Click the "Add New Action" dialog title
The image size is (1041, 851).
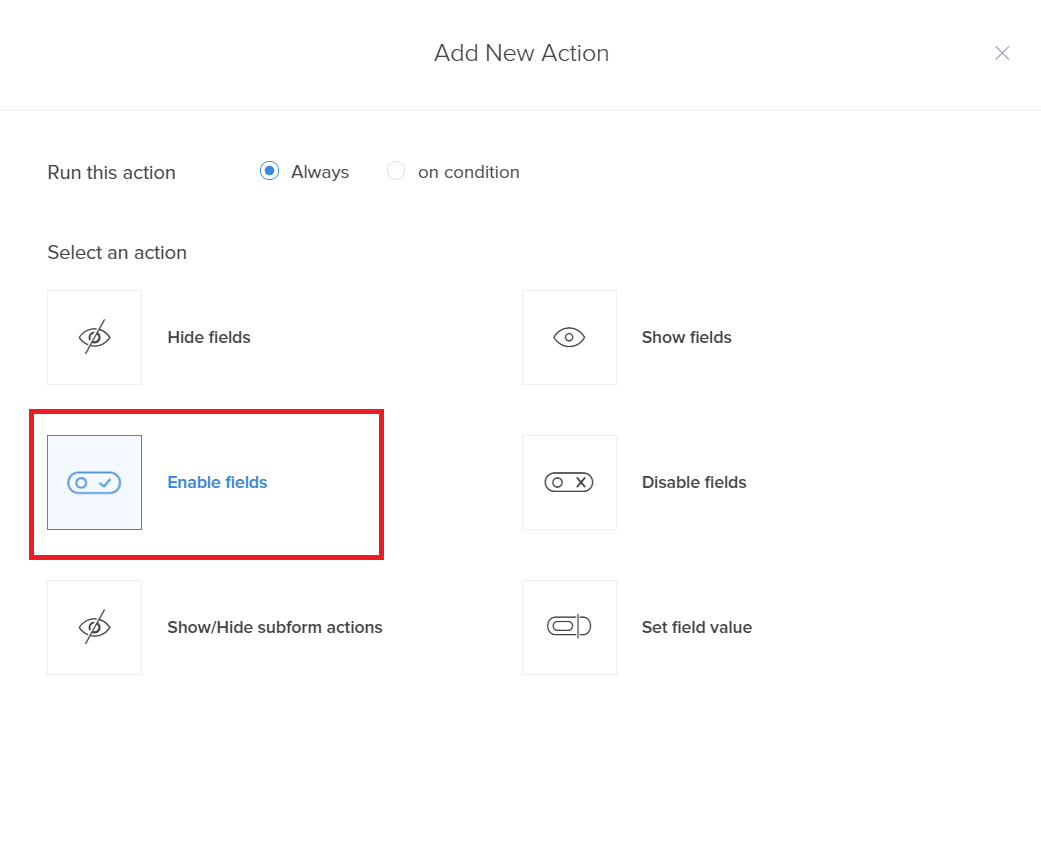click(x=521, y=53)
